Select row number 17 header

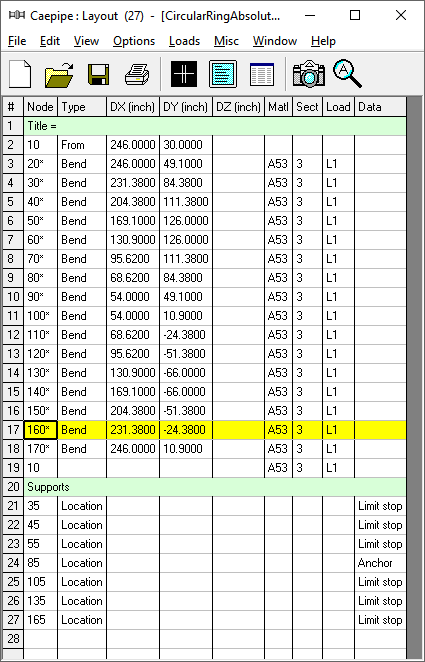13,430
